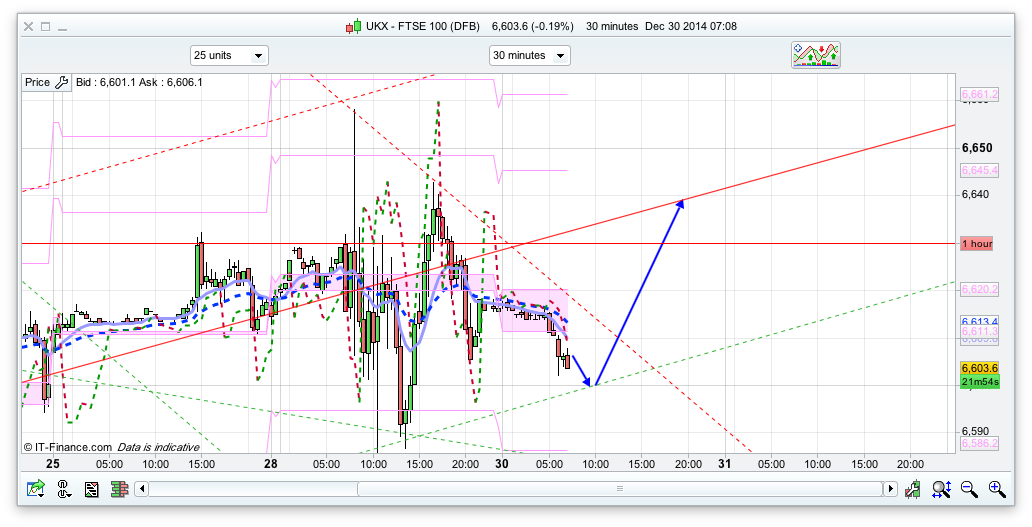Click scrollbar left arrow button
The height and width of the screenshot is (527, 1032).
(142, 489)
